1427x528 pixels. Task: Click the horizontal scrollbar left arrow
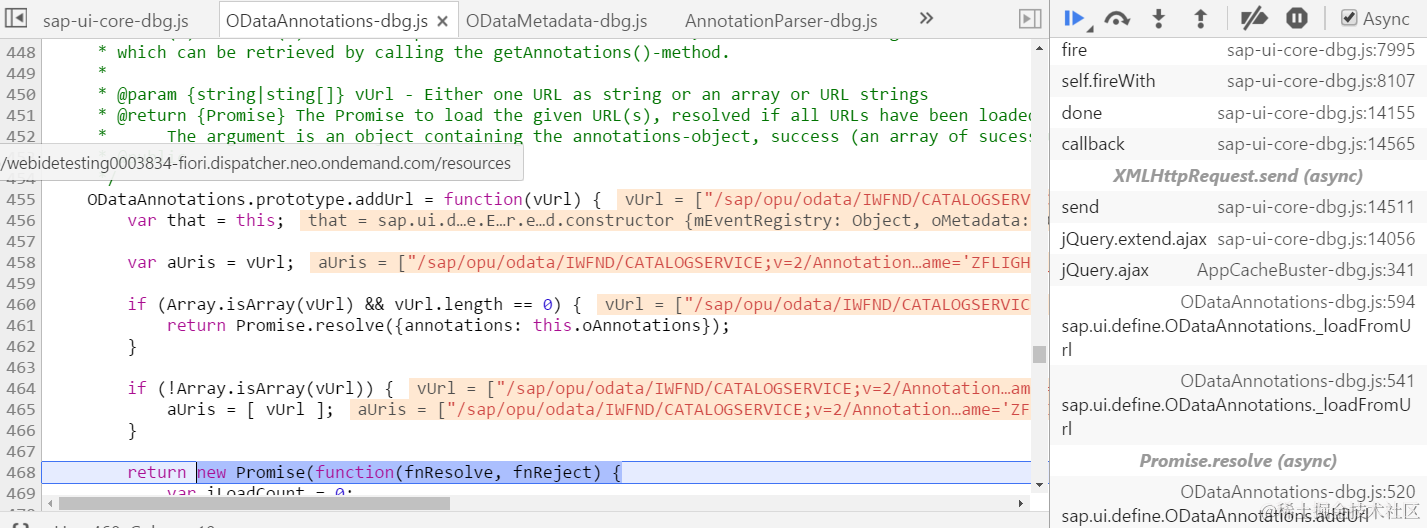tap(49, 503)
